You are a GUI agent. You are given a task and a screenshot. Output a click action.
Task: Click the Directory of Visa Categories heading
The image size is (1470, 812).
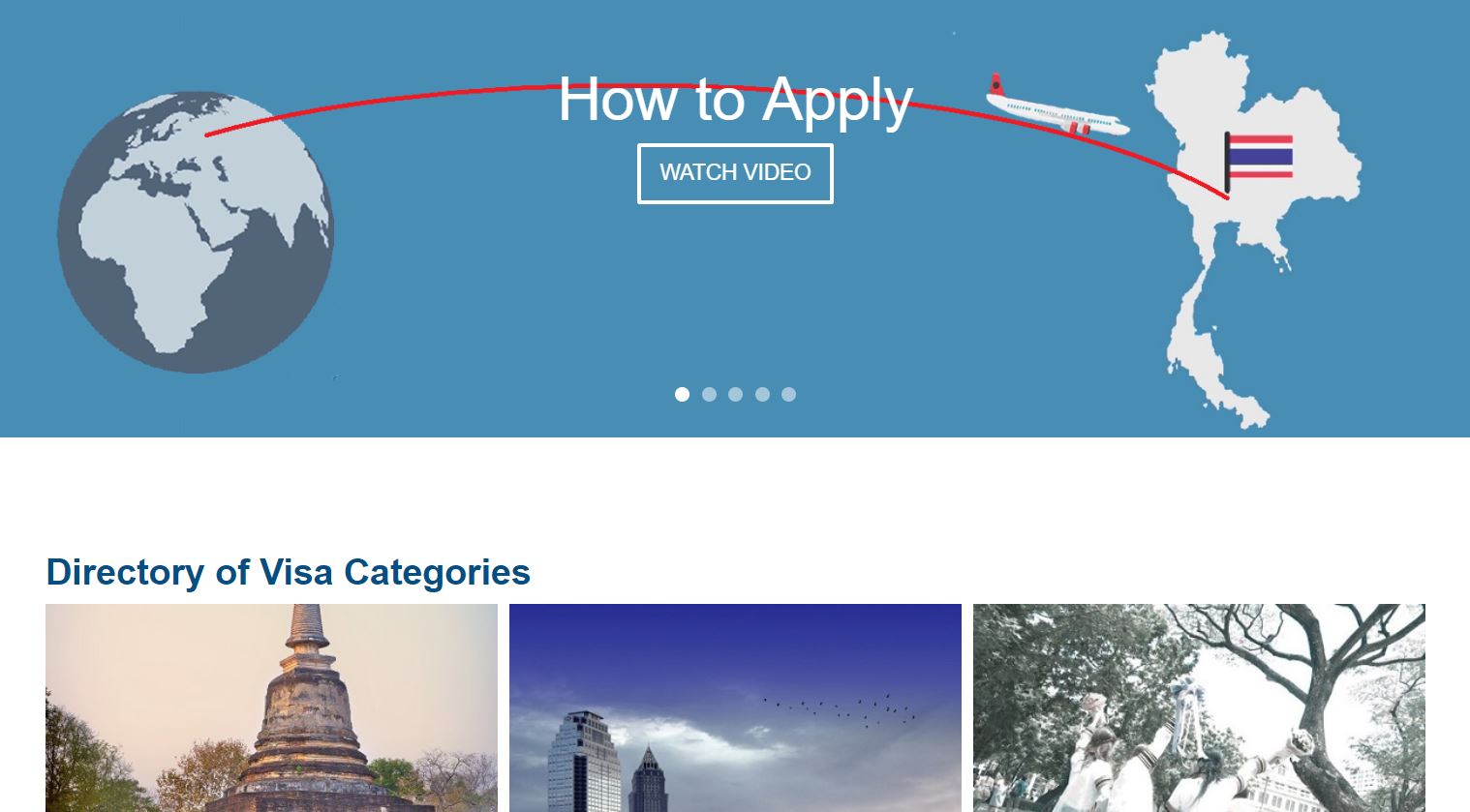coord(288,572)
